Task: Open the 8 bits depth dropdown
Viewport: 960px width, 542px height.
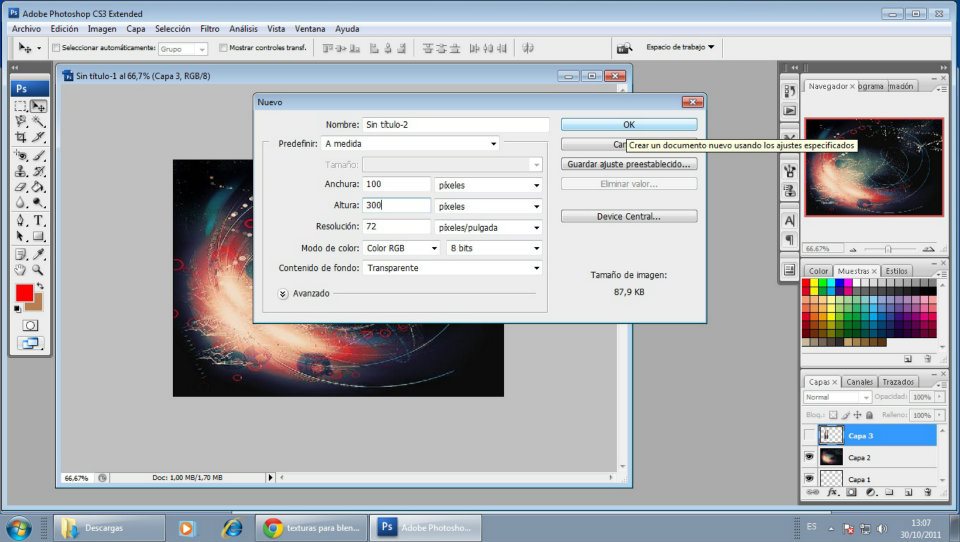Action: (494, 248)
